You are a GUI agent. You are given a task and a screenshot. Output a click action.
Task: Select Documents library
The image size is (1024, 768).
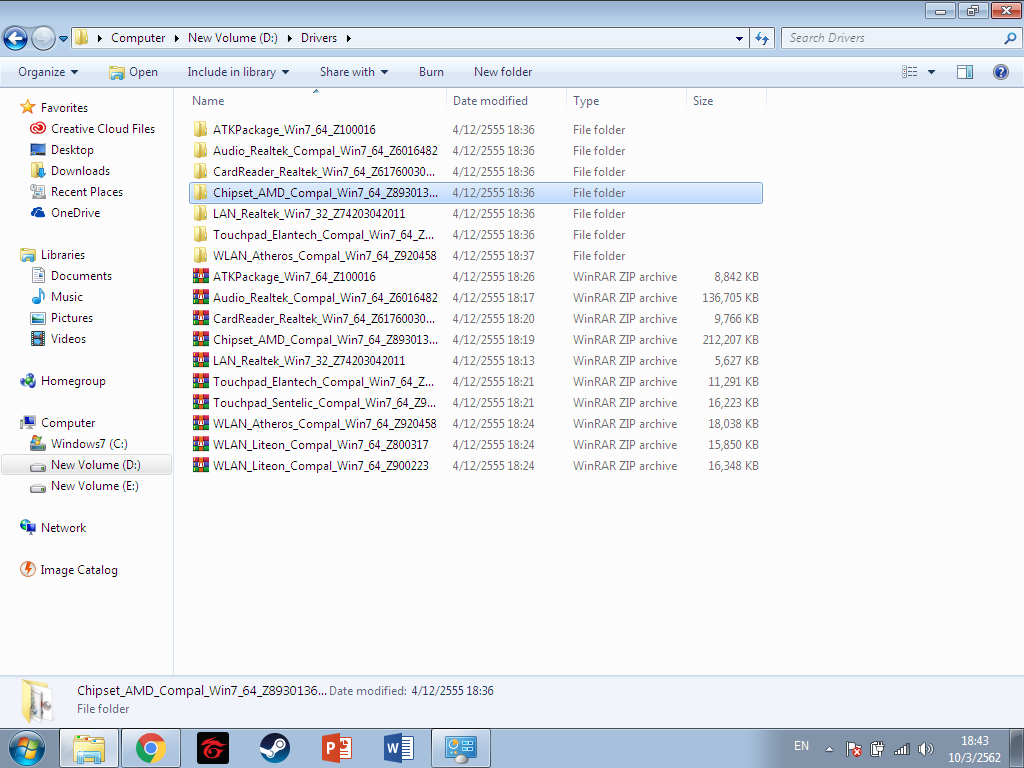pos(71,276)
